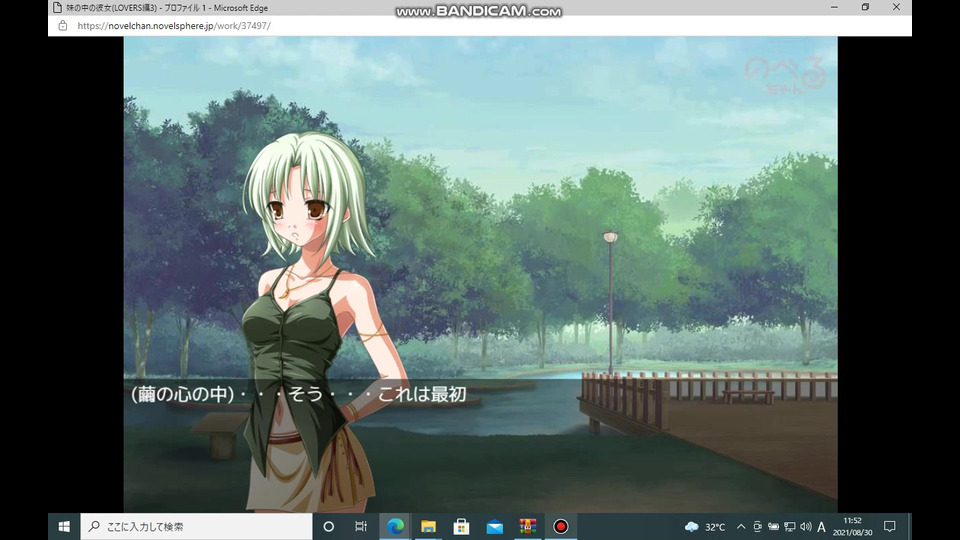Viewport: 960px width, 540px height.
Task: Open File Explorer from taskbar
Action: click(x=428, y=527)
